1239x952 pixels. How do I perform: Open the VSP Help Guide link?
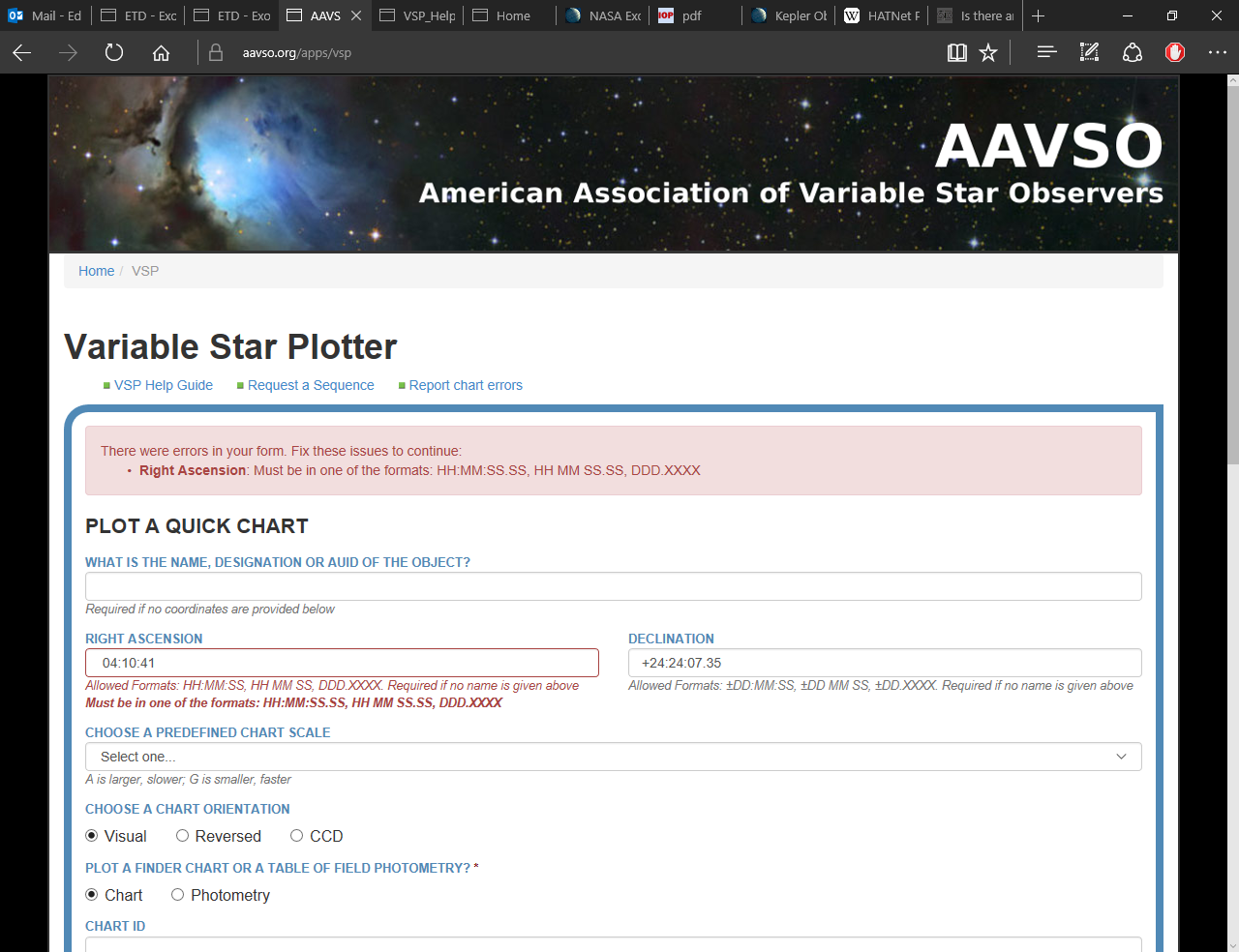pyautogui.click(x=163, y=385)
